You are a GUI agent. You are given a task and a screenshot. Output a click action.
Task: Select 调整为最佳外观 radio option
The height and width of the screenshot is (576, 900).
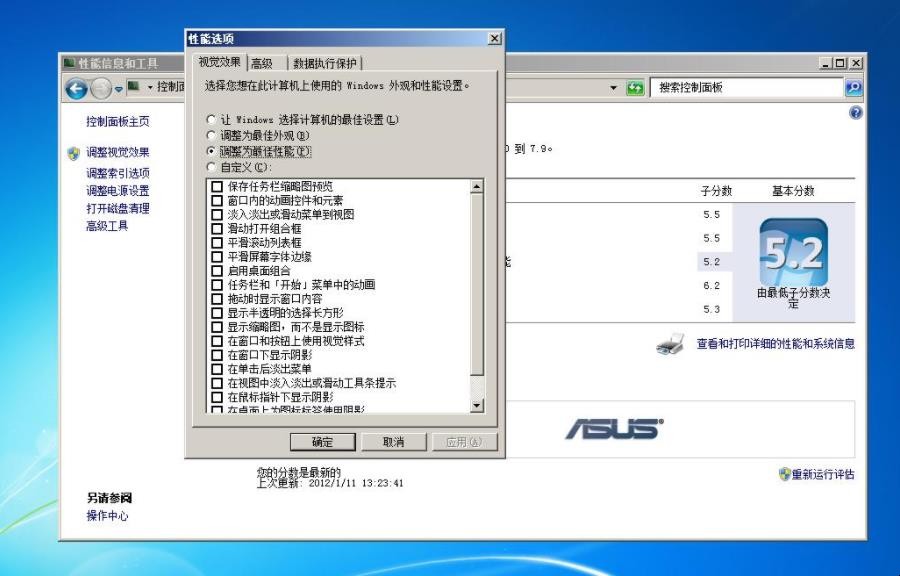click(x=211, y=135)
